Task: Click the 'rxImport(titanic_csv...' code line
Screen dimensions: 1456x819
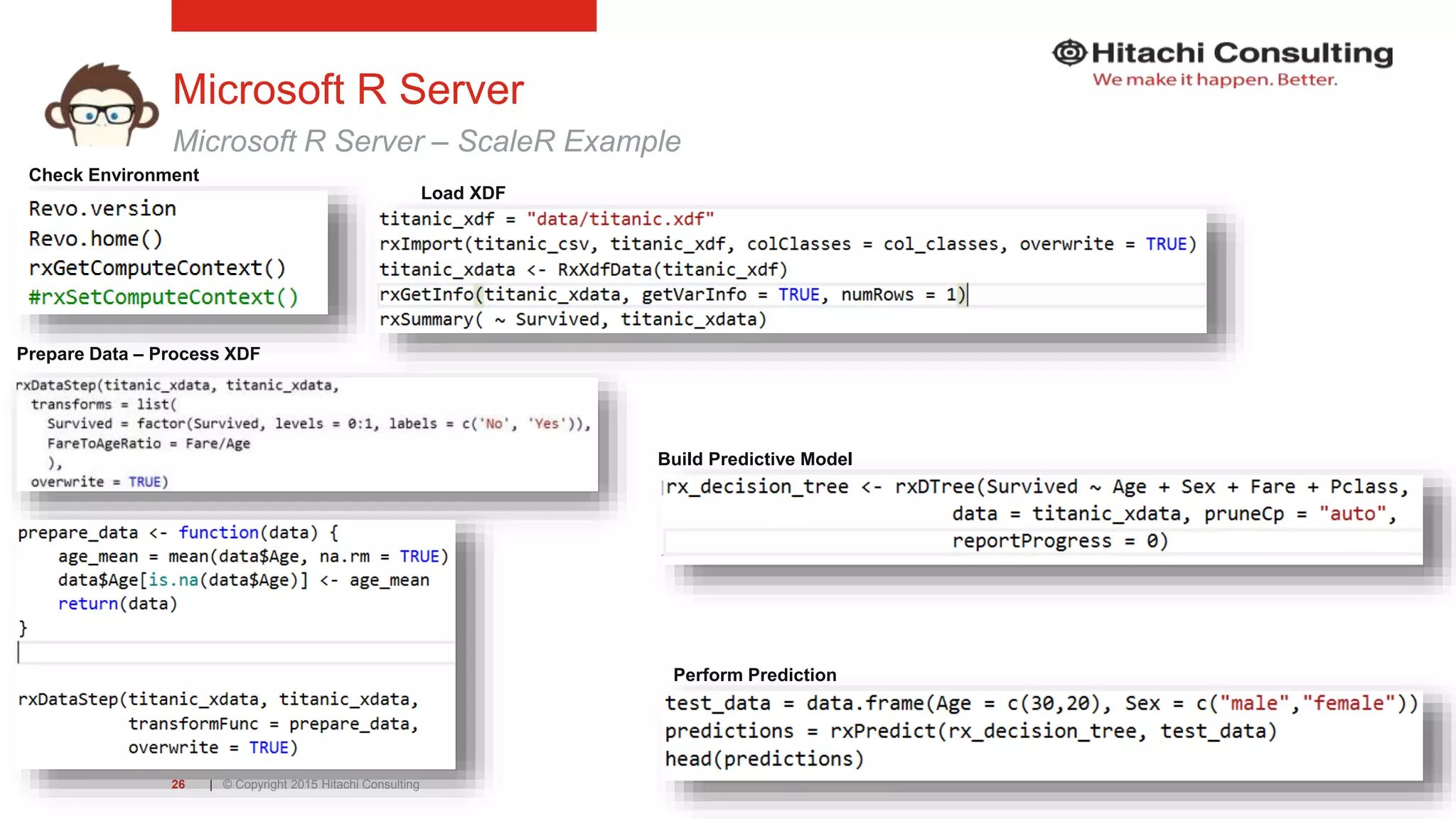Action: click(x=788, y=244)
